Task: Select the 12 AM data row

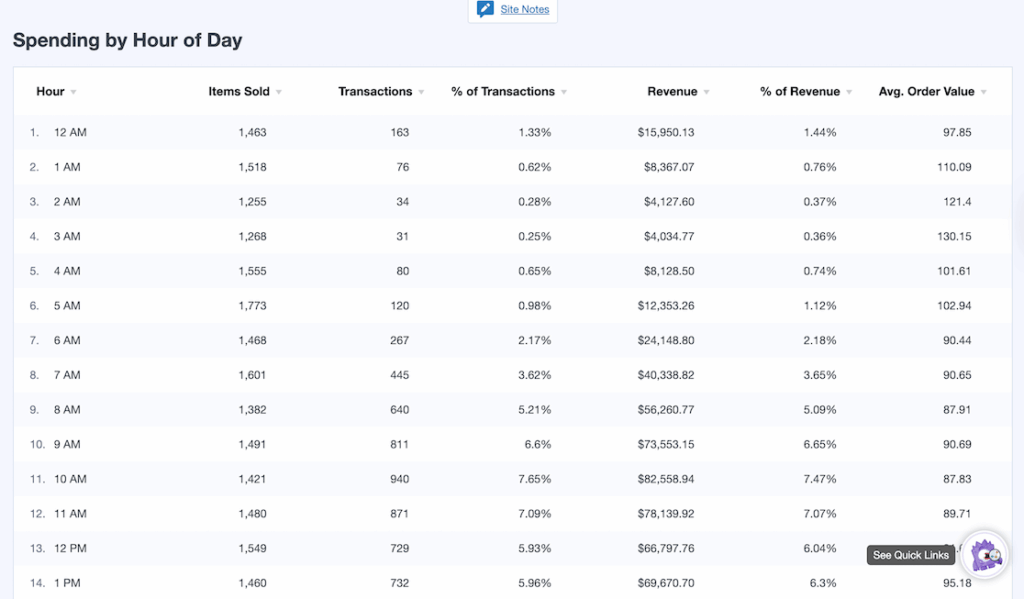Action: (500, 132)
